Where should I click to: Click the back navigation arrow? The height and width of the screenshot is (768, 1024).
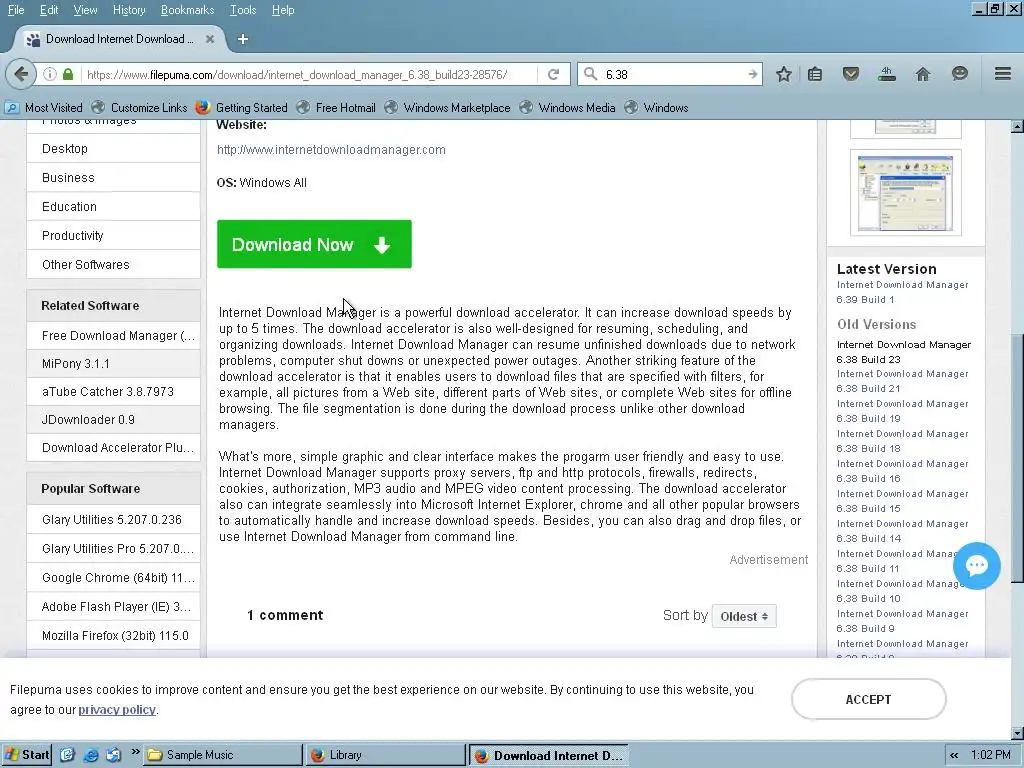click(x=22, y=74)
